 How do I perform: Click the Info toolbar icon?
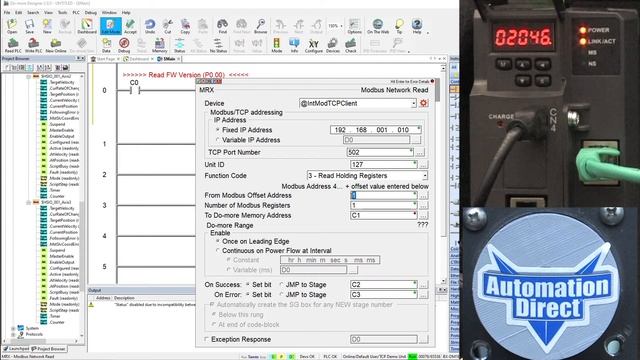[x=294, y=45]
